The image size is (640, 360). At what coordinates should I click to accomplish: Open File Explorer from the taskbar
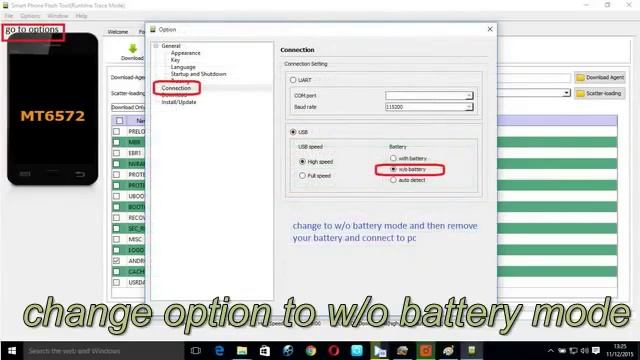[242, 351]
